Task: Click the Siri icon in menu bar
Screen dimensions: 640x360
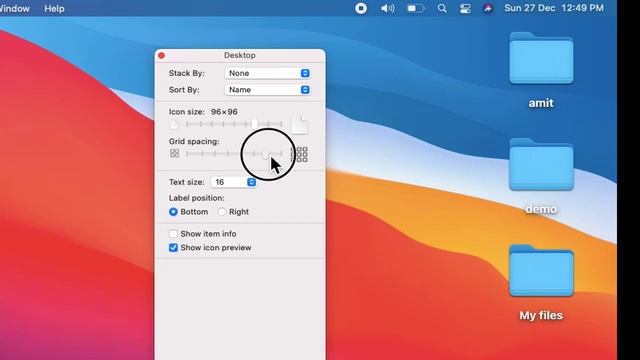Action: click(488, 8)
